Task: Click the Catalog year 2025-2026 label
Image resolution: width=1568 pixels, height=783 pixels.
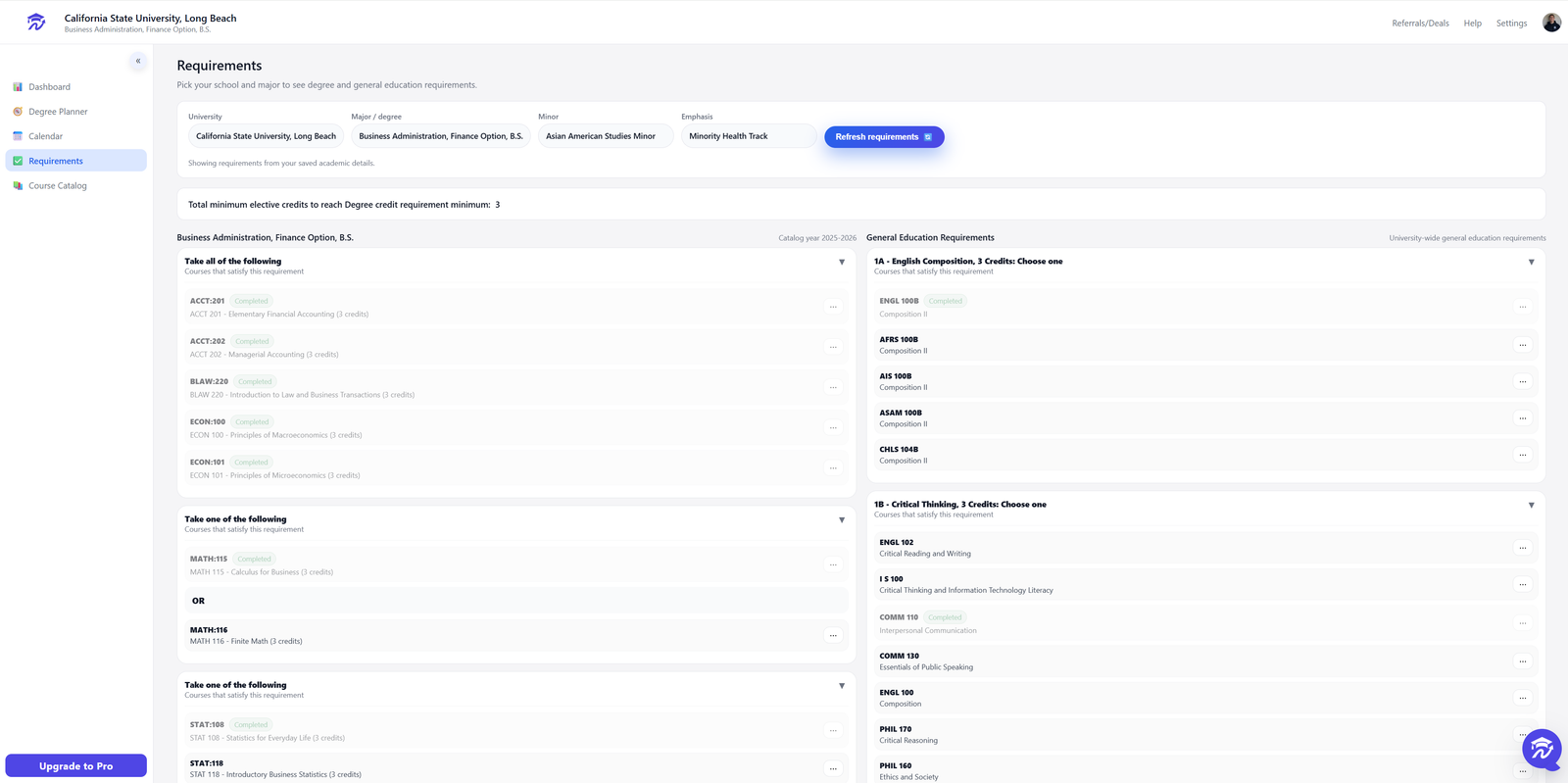Action: [x=817, y=238]
